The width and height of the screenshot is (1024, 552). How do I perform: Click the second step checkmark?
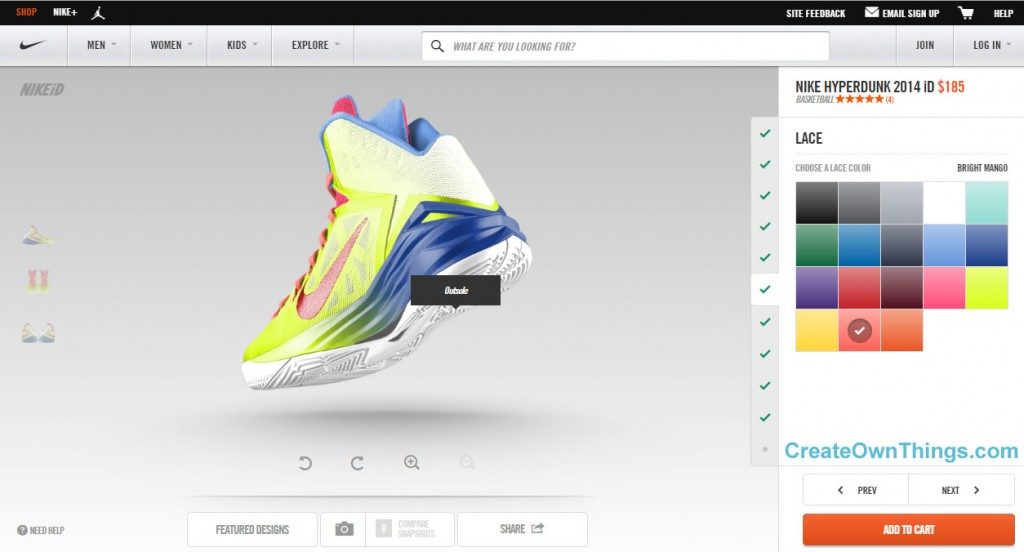[x=765, y=165]
